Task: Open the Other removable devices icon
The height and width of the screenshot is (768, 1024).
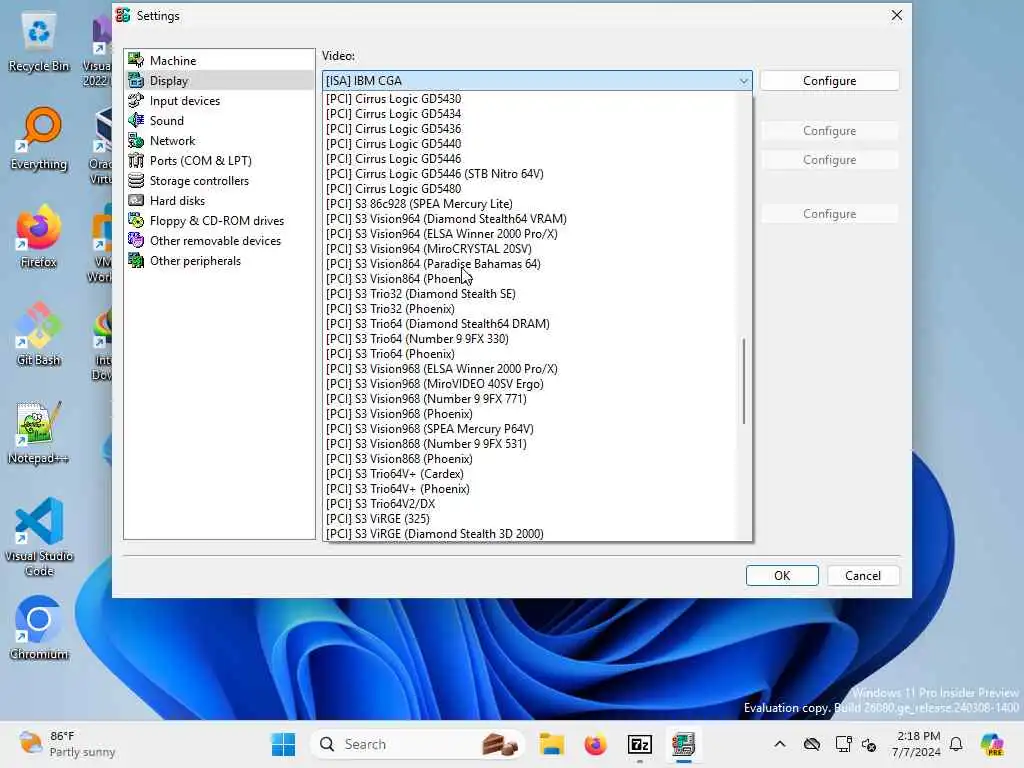Action: [x=136, y=240]
